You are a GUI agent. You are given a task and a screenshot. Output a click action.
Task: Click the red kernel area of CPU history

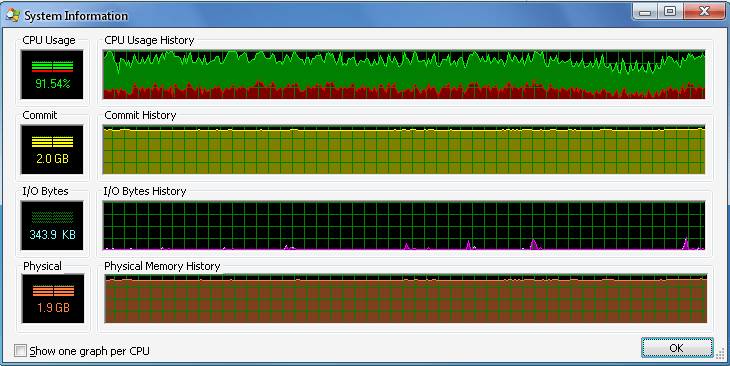404,94
